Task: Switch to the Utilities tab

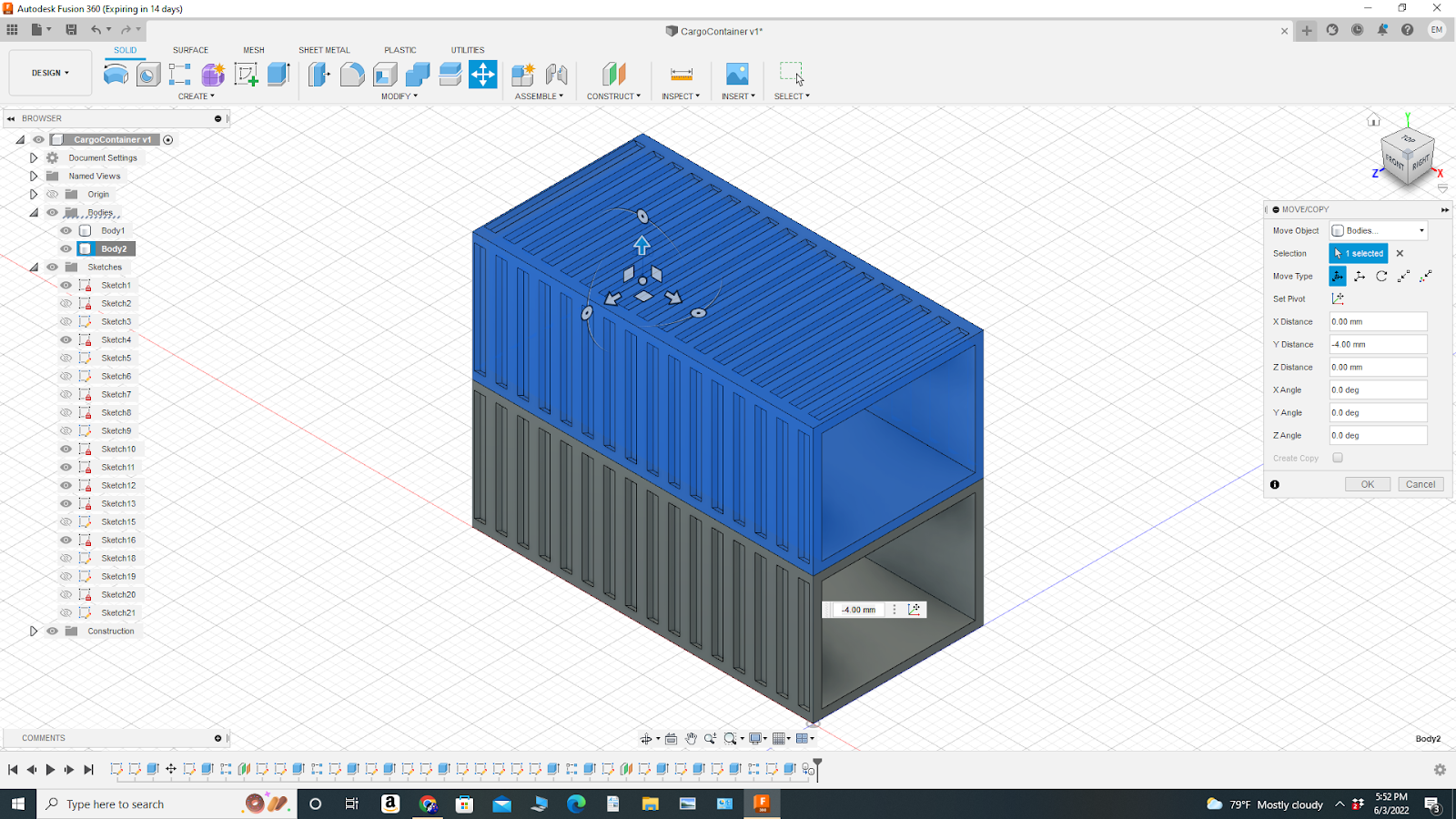Action: [468, 50]
